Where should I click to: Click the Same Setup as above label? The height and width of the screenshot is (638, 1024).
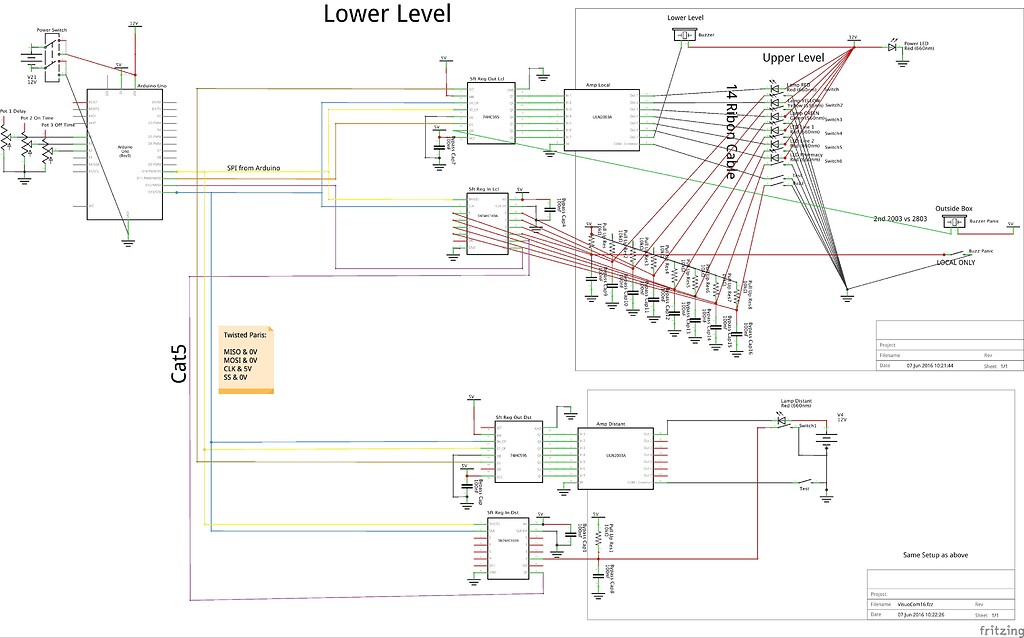pyautogui.click(x=938, y=553)
